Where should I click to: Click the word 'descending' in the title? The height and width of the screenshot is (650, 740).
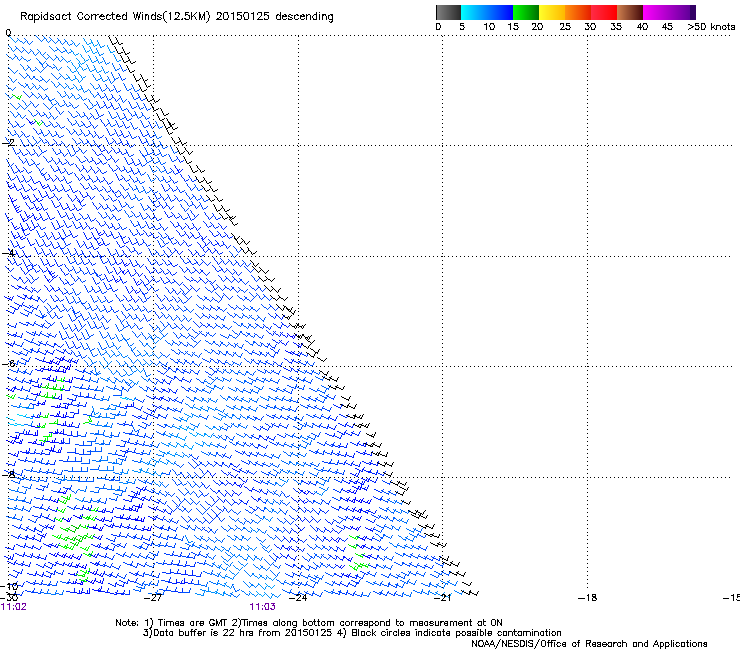[304, 17]
